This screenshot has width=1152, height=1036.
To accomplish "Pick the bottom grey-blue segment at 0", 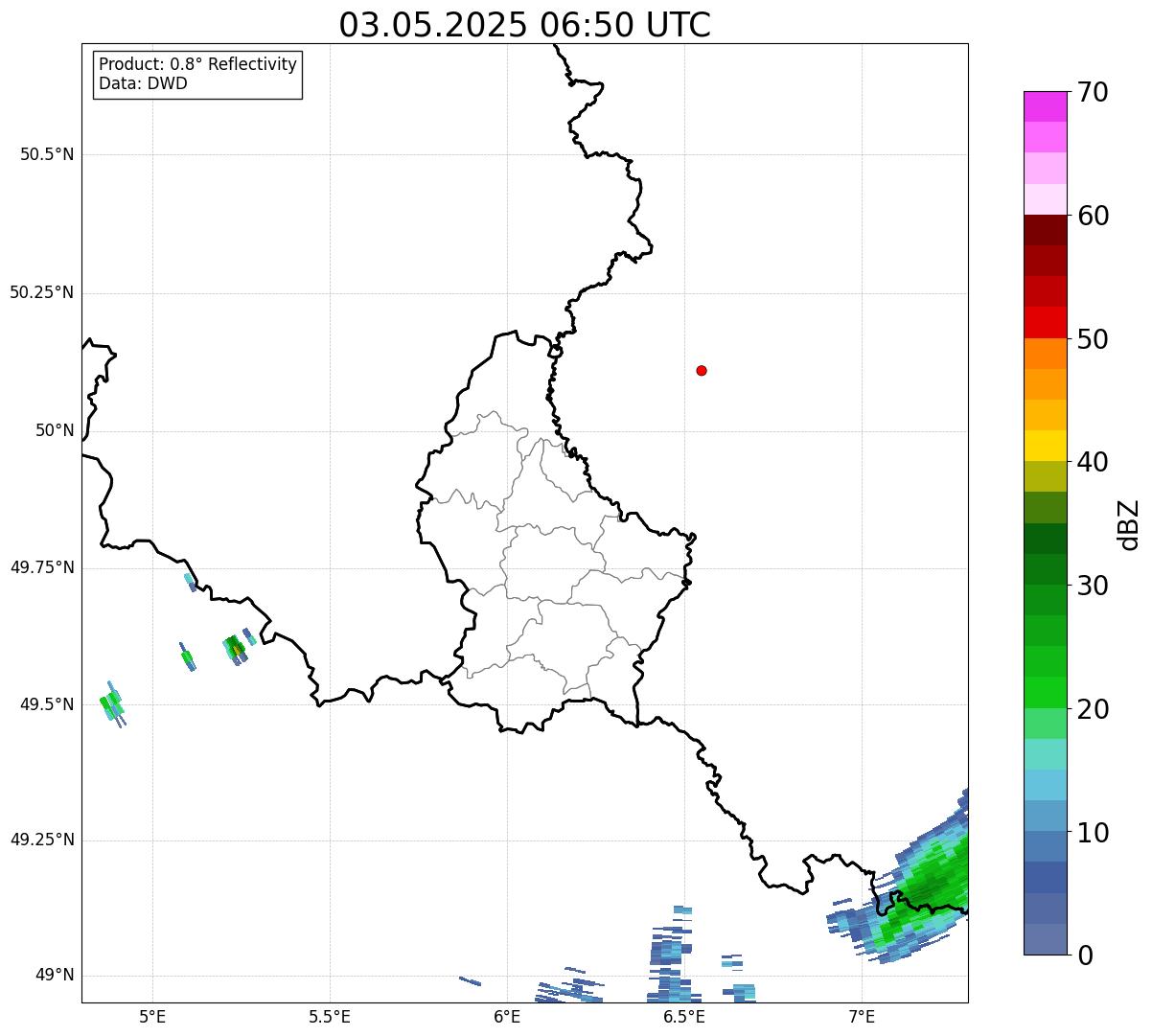I will pyautogui.click(x=1045, y=939).
